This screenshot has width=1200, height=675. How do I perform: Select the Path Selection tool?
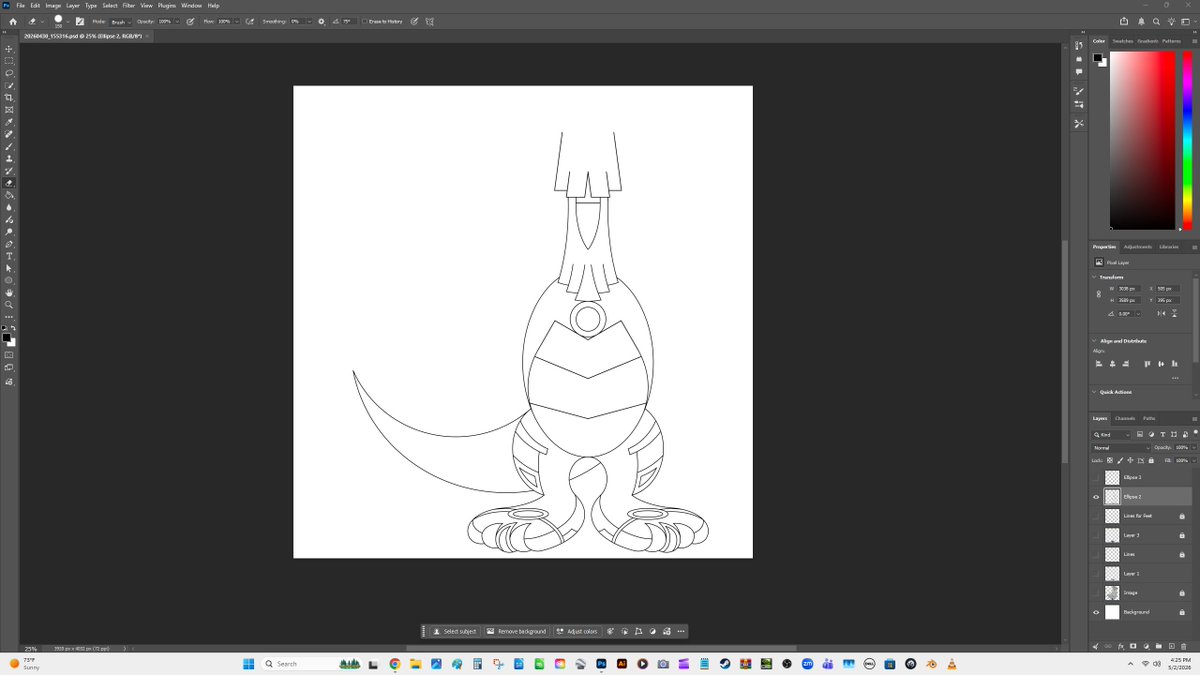[x=9, y=268]
